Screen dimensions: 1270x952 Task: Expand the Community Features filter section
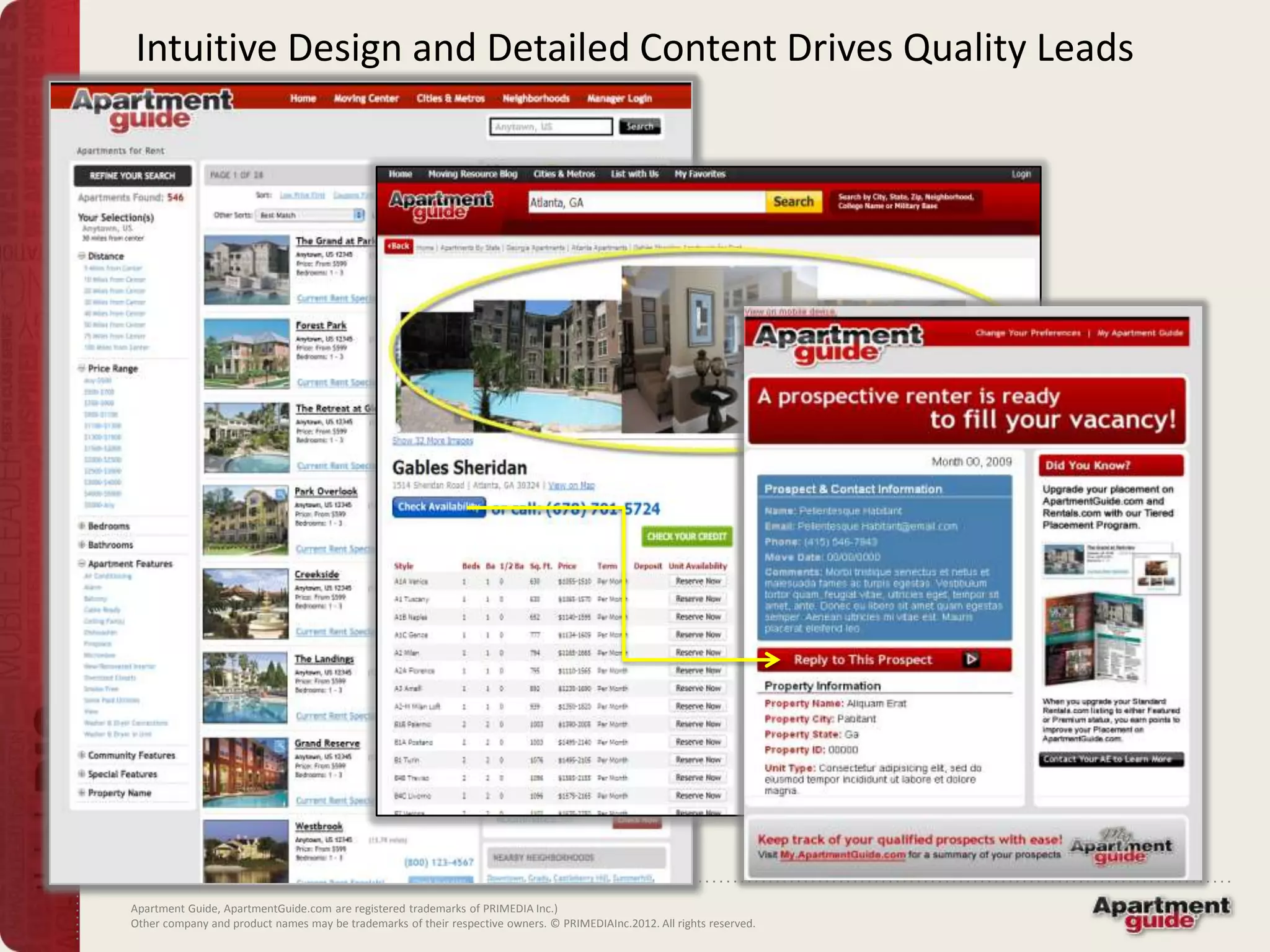[x=81, y=755]
